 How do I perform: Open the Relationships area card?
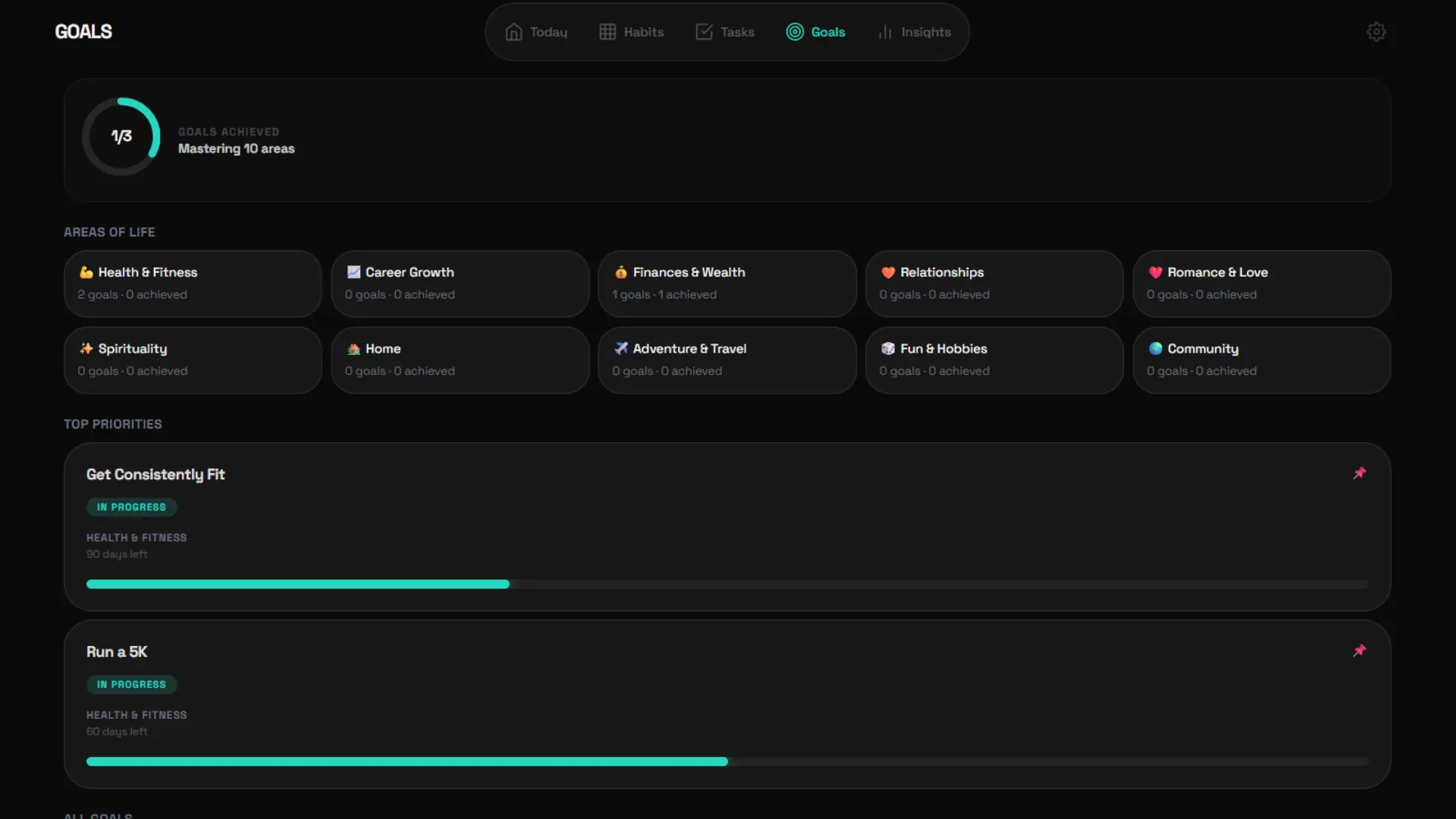[x=994, y=284]
